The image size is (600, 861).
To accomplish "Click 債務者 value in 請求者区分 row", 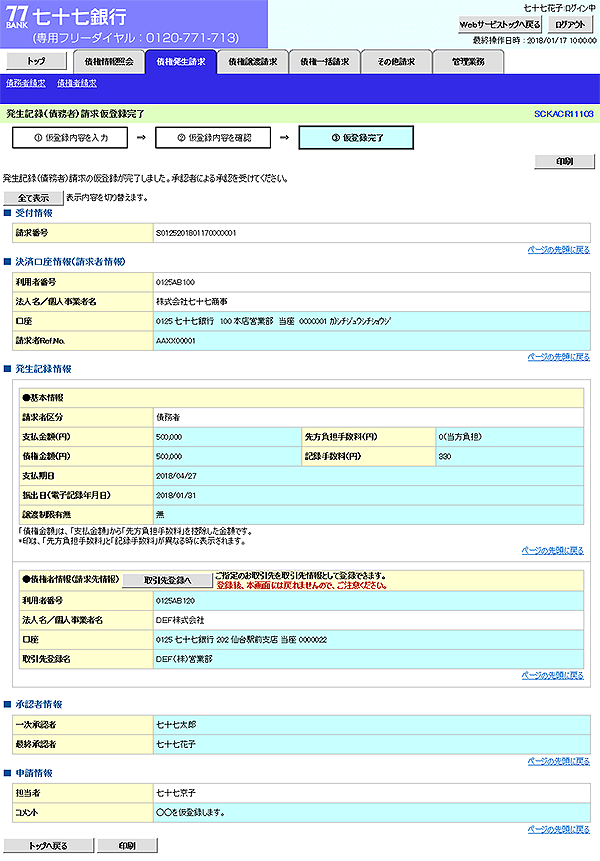I will pos(168,417).
